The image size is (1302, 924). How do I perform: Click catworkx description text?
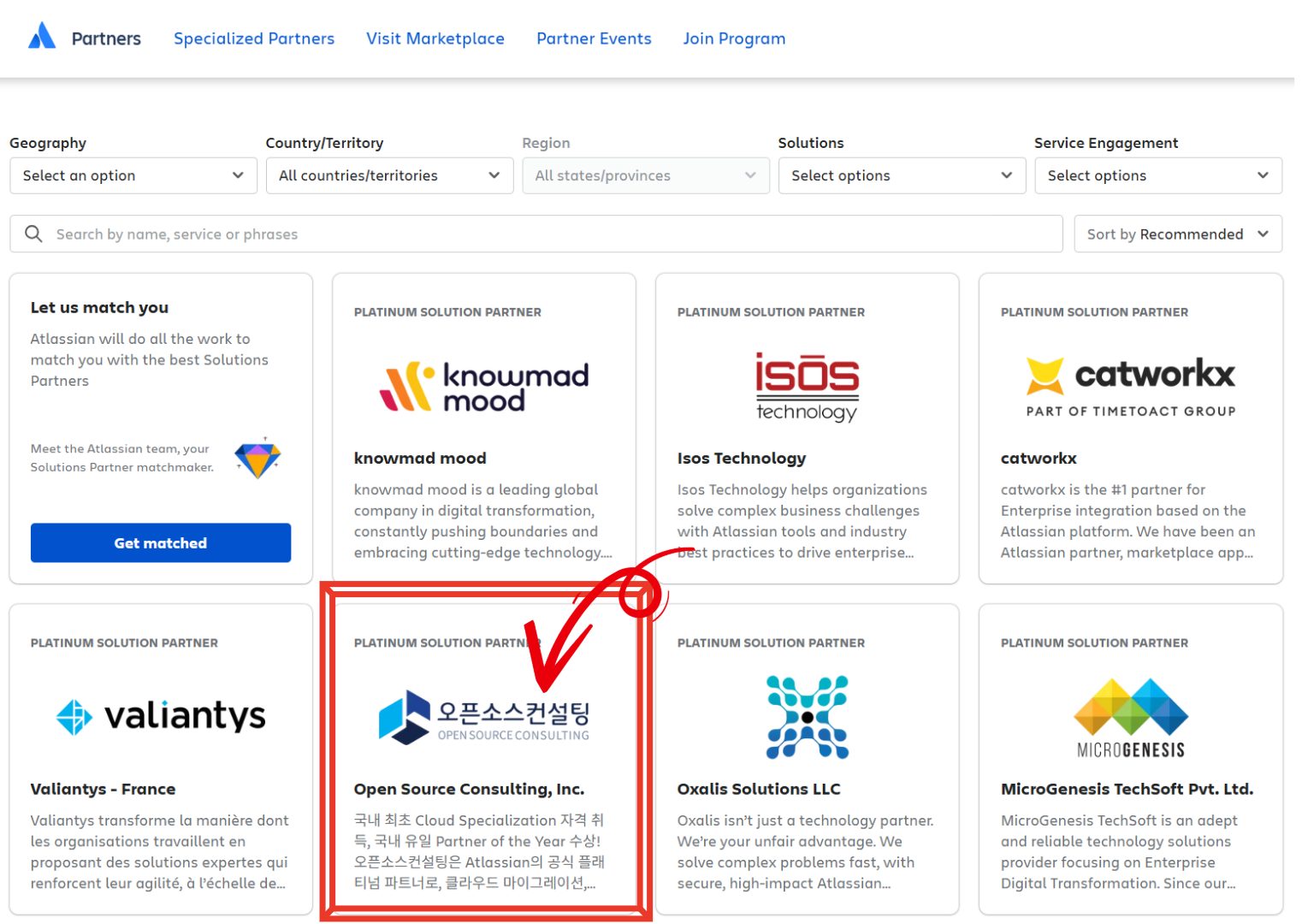point(1128,521)
